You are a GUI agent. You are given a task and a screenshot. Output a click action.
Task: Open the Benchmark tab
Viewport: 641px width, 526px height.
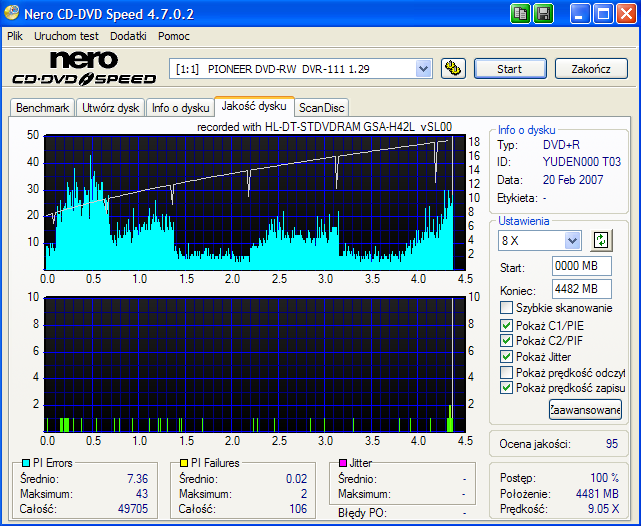click(x=43, y=108)
